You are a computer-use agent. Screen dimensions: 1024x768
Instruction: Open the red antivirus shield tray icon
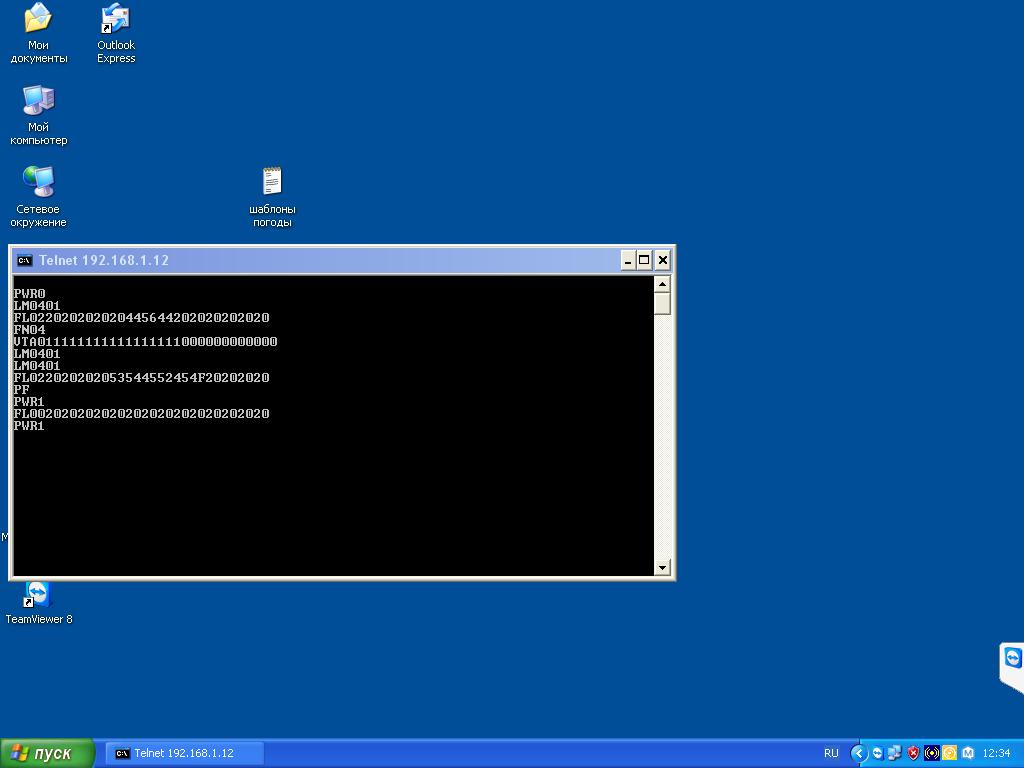click(912, 753)
